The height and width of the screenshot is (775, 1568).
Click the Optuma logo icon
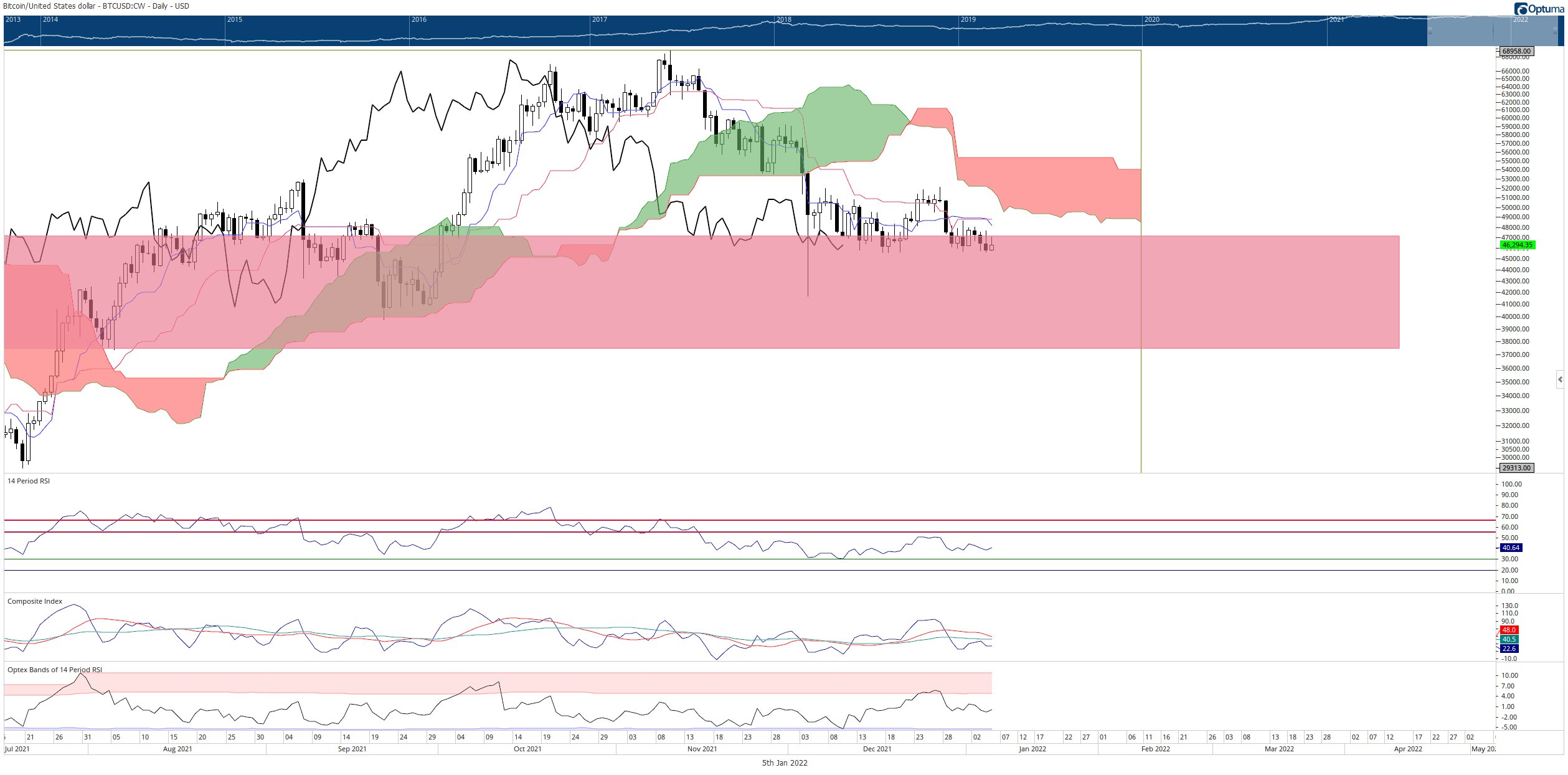coord(1520,9)
